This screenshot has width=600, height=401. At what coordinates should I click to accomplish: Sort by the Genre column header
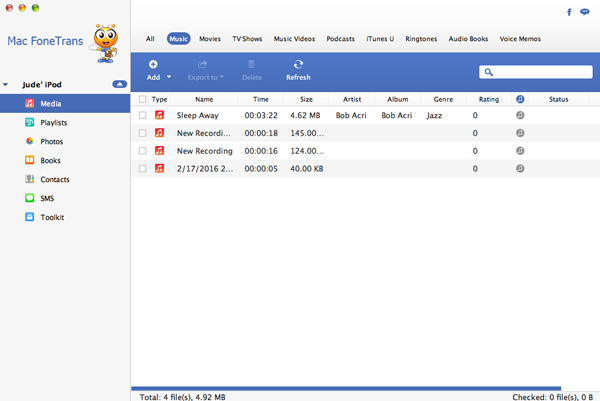(443, 99)
